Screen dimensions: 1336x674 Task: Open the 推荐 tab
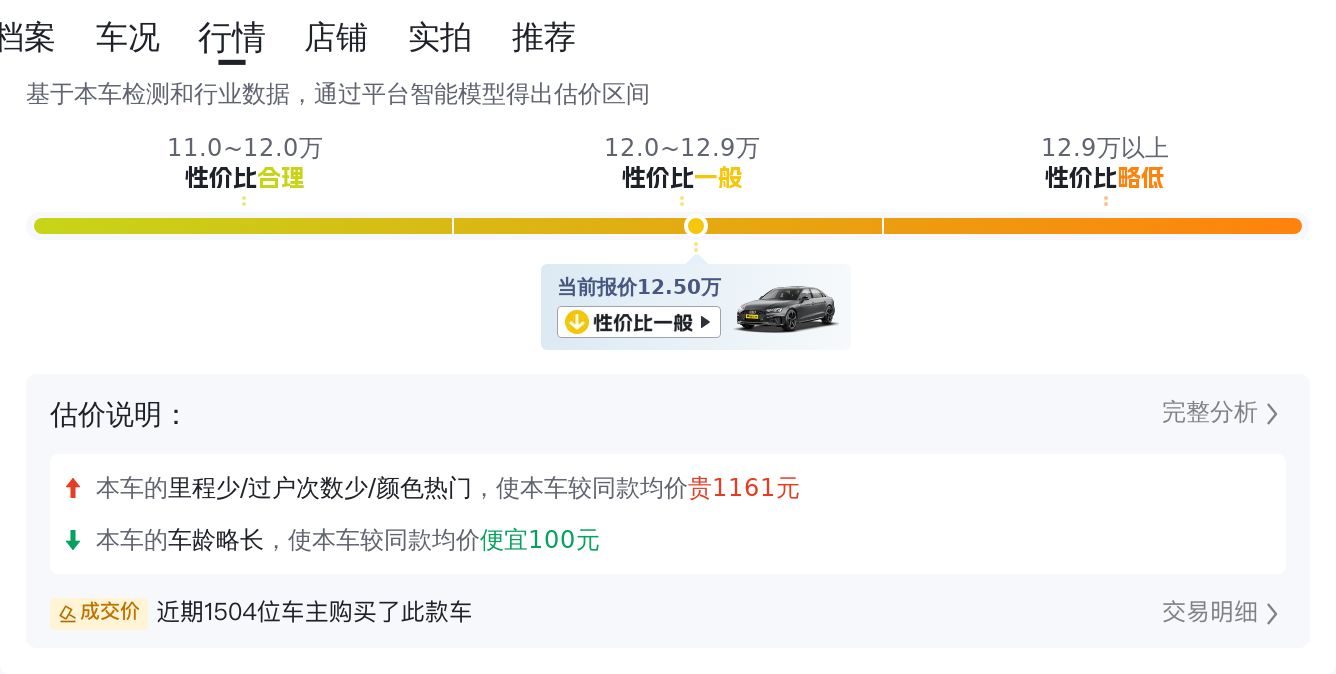tap(544, 38)
